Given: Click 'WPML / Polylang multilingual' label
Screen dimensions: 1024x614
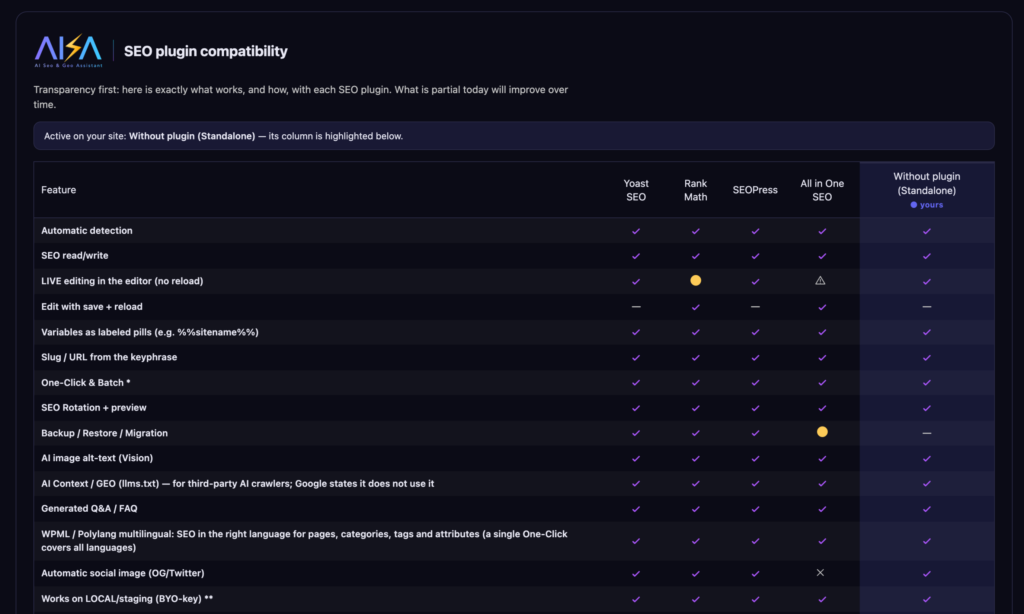Looking at the screenshot, I should 304,541.
